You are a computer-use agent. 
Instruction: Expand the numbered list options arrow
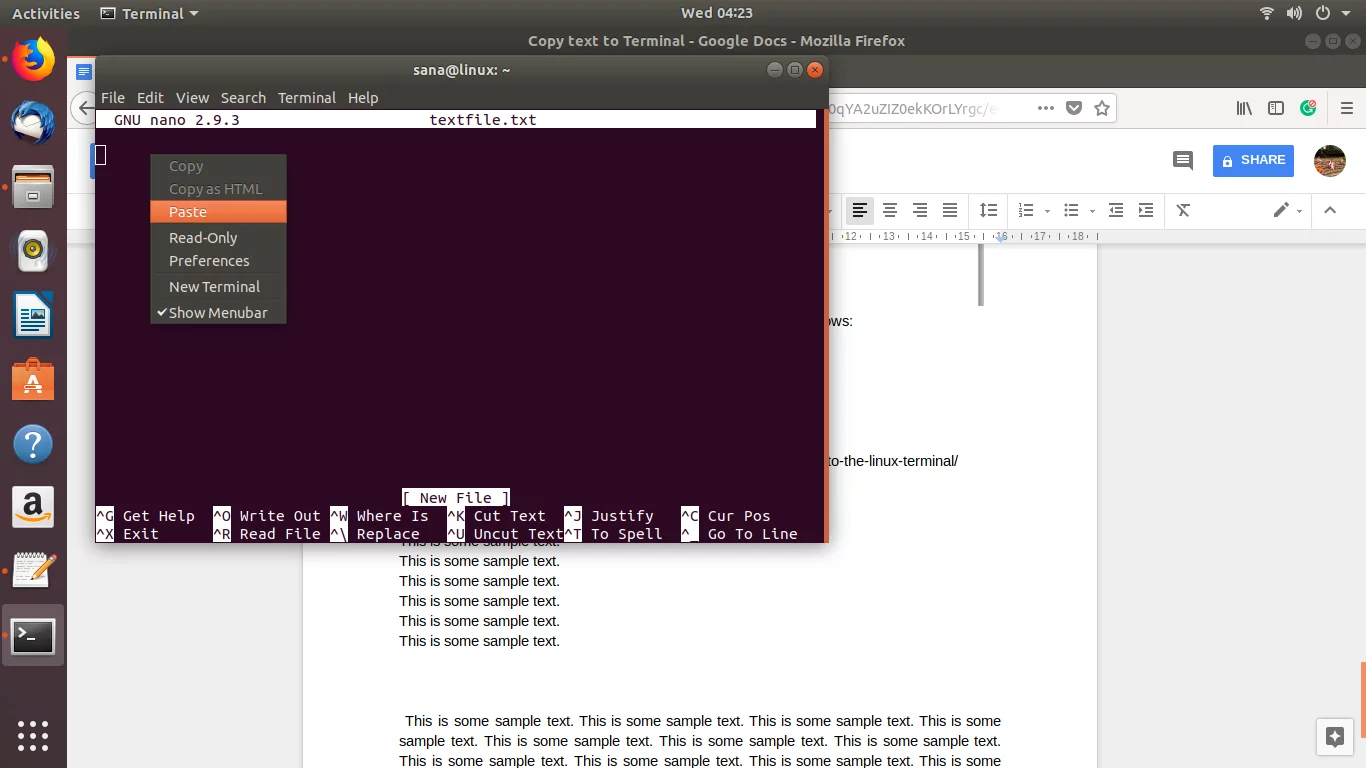coord(1047,211)
